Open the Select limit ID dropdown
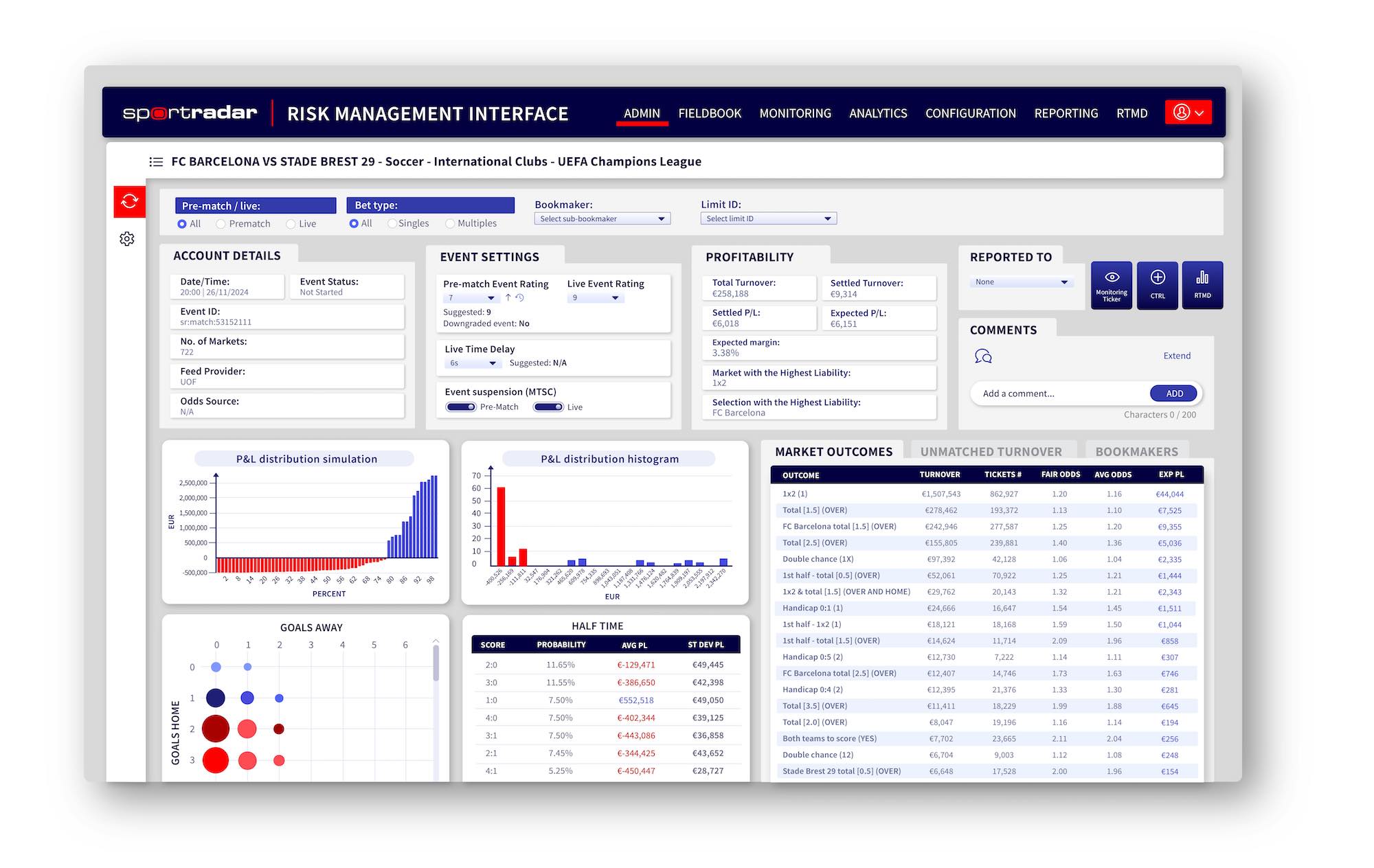The height and width of the screenshot is (868, 1374). tap(768, 219)
